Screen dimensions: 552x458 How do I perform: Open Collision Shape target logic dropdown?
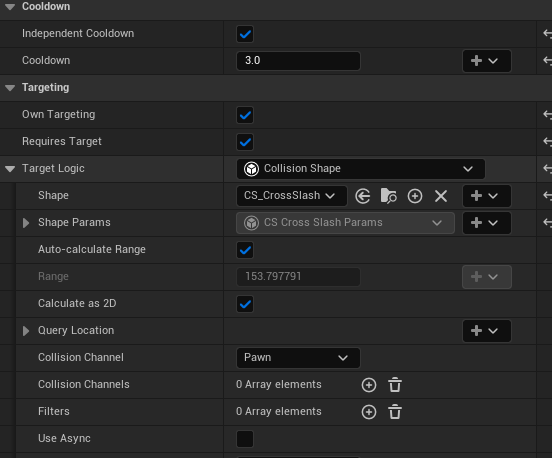tap(361, 169)
